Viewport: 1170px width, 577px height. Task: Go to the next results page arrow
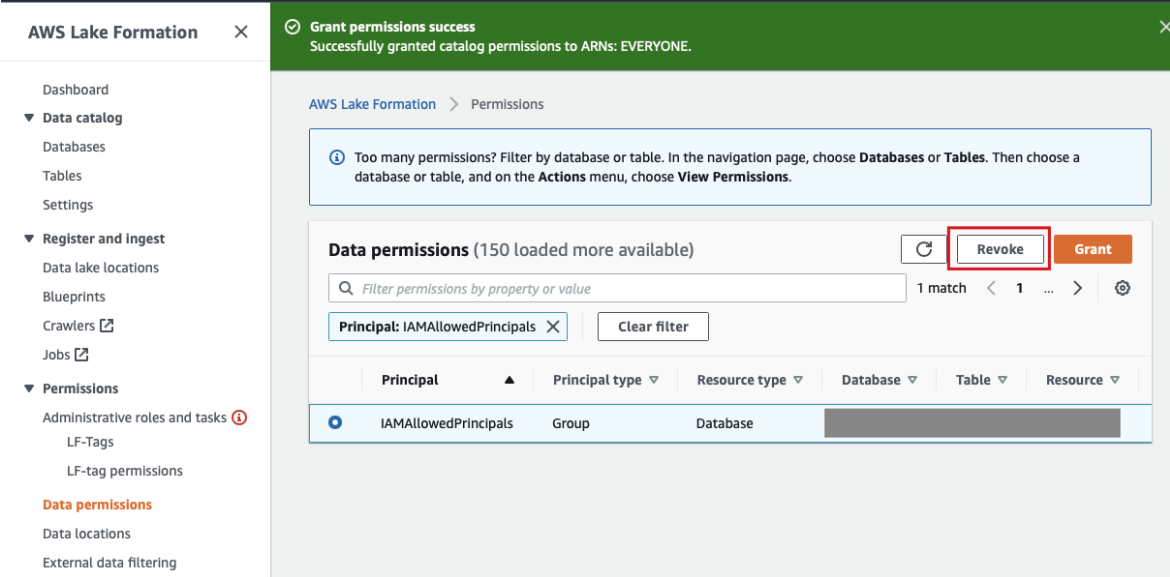[x=1077, y=288]
